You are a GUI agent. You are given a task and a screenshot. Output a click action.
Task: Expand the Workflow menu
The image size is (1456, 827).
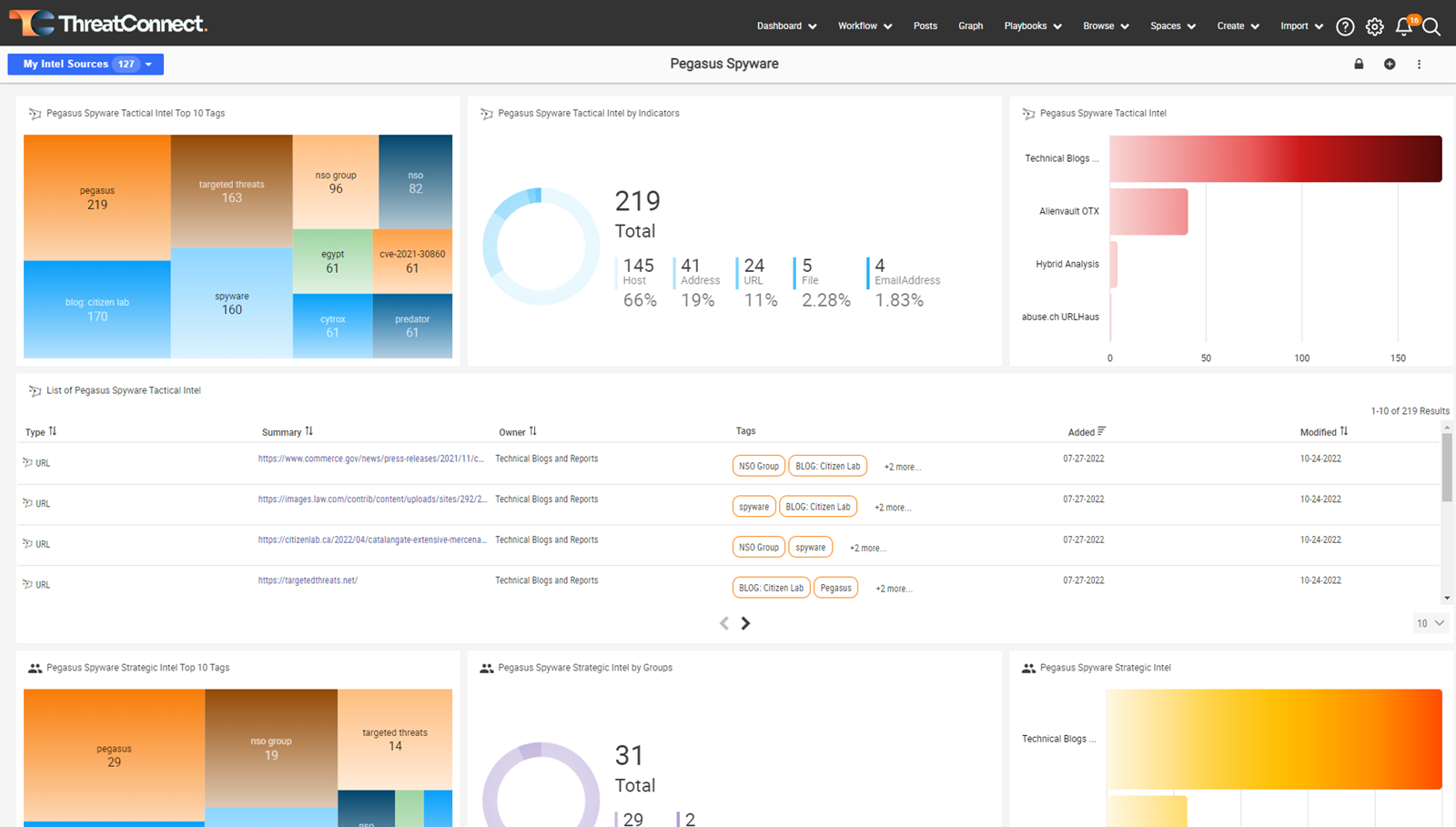pyautogui.click(x=865, y=26)
